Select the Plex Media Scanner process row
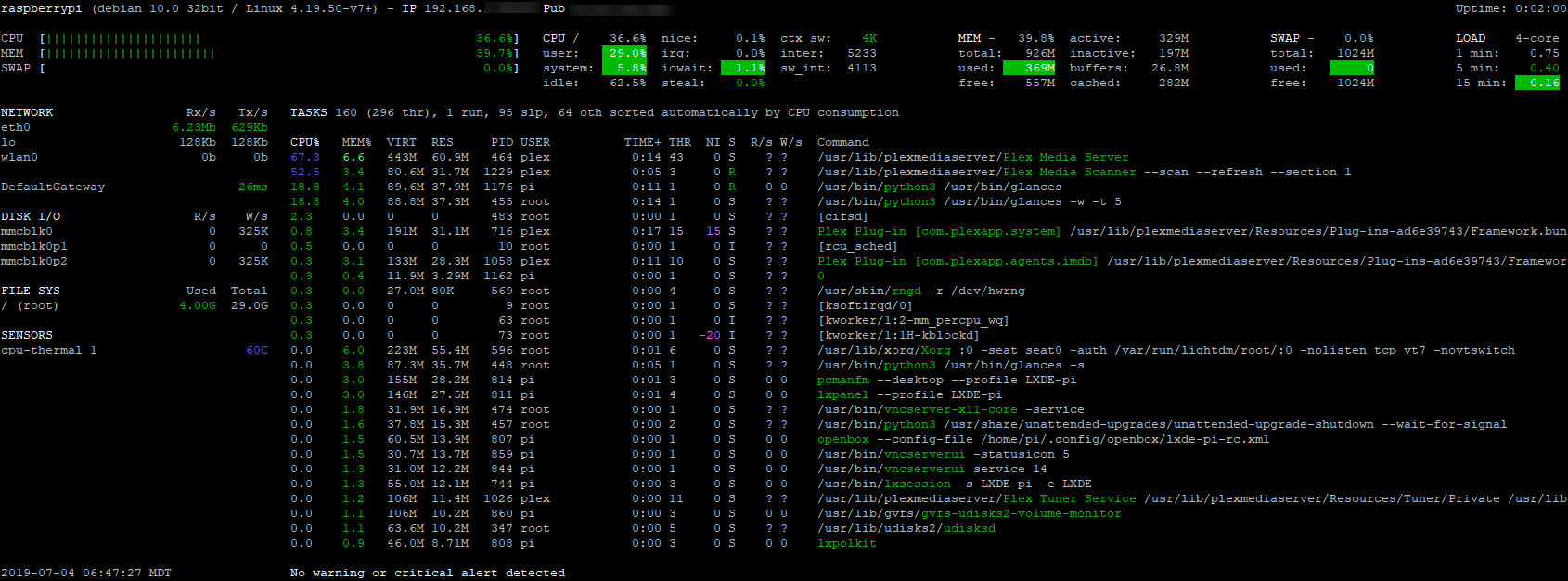Viewport: 1568px width, 581px height. click(x=821, y=173)
